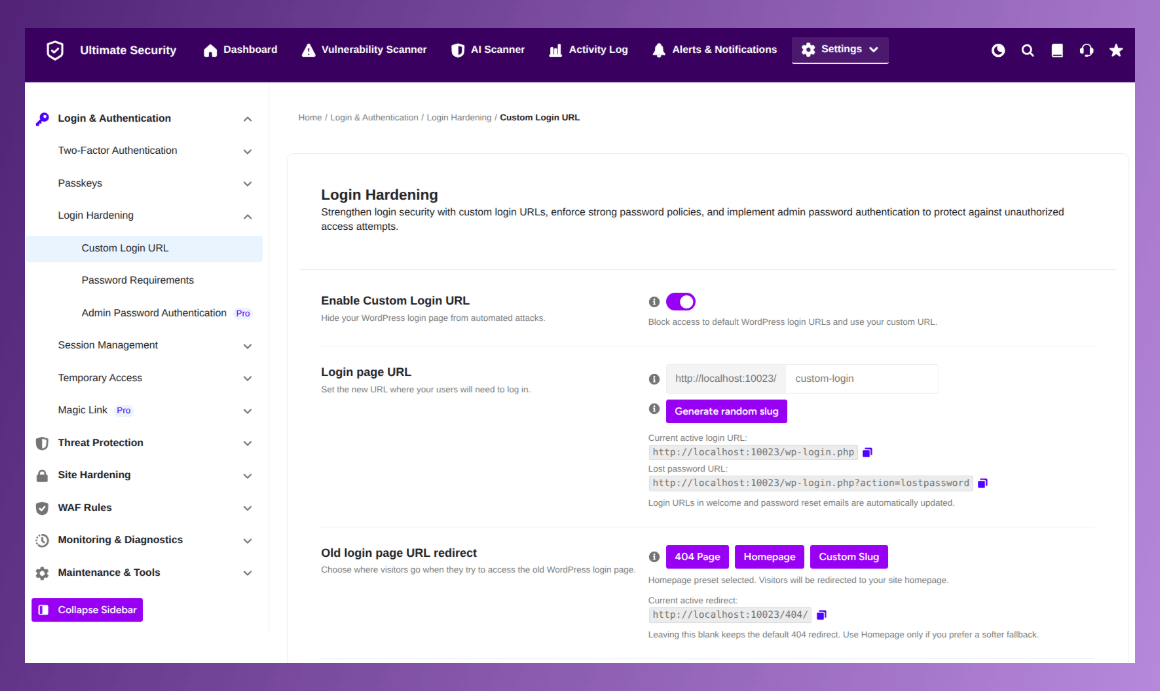The height and width of the screenshot is (691, 1160).
Task: Select the 404 Page redirect option
Action: point(697,557)
